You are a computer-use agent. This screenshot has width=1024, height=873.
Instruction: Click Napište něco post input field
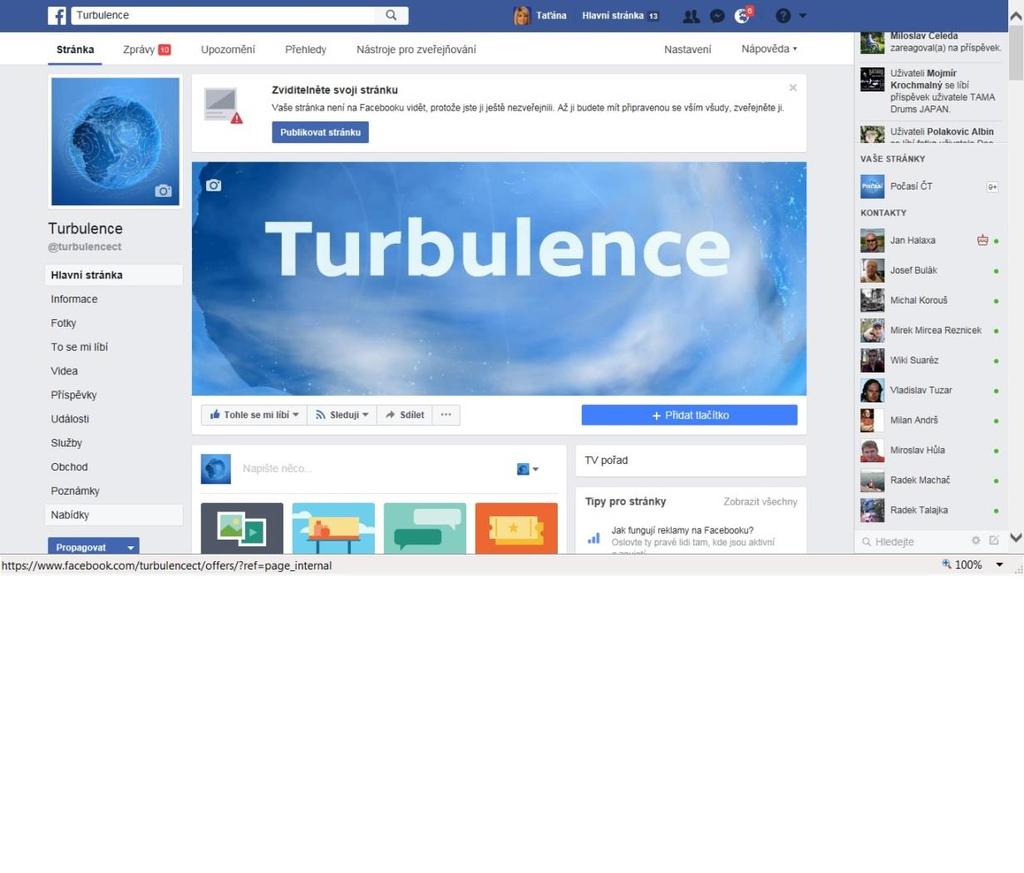(372, 468)
